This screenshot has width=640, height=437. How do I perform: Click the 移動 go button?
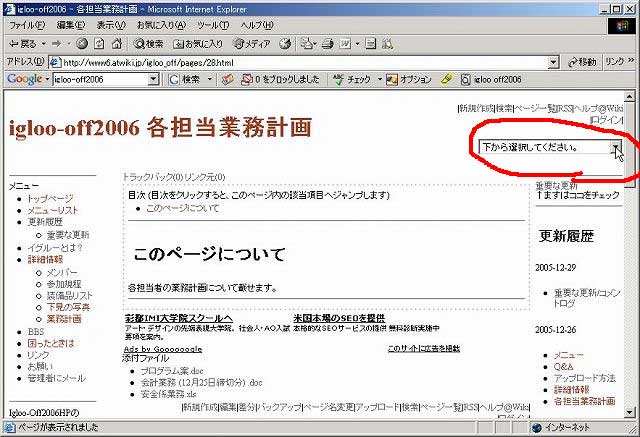point(582,62)
